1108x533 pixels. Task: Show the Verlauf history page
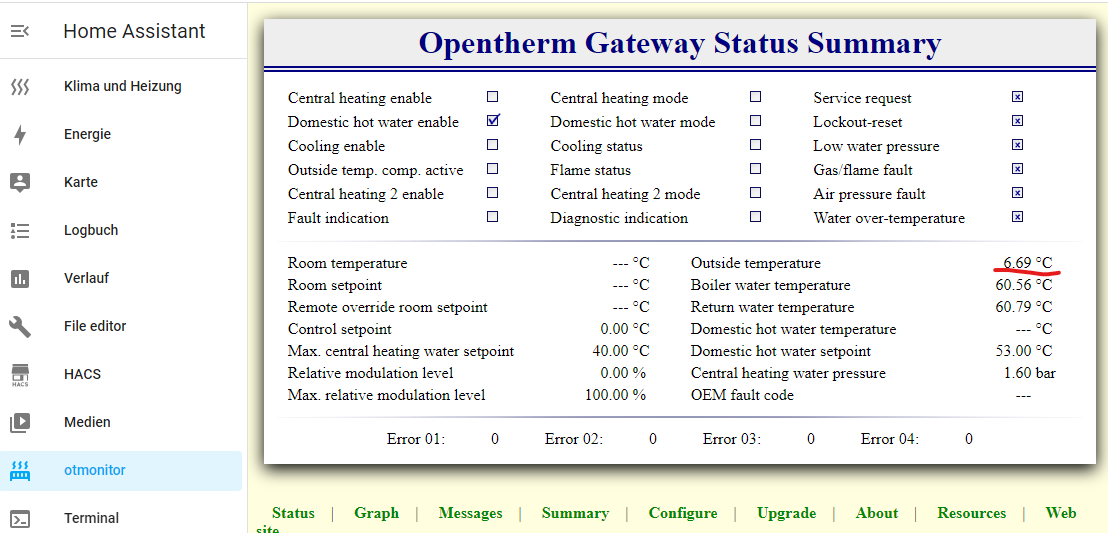(86, 279)
